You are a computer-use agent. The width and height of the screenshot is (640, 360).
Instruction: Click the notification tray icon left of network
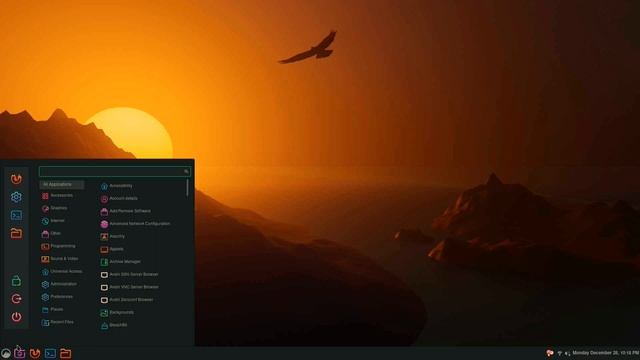coord(550,353)
